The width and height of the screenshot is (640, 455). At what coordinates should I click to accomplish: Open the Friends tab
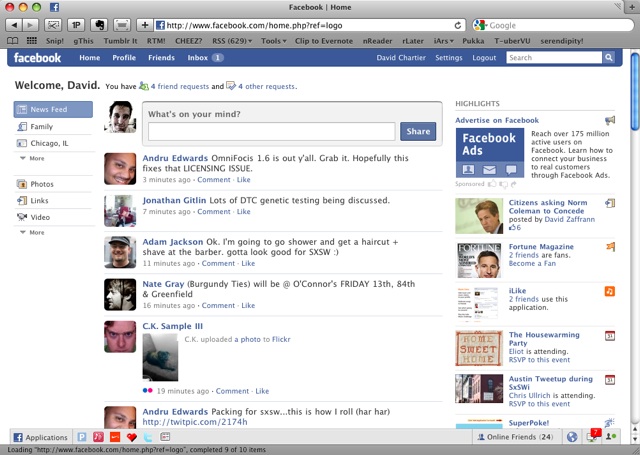[161, 58]
